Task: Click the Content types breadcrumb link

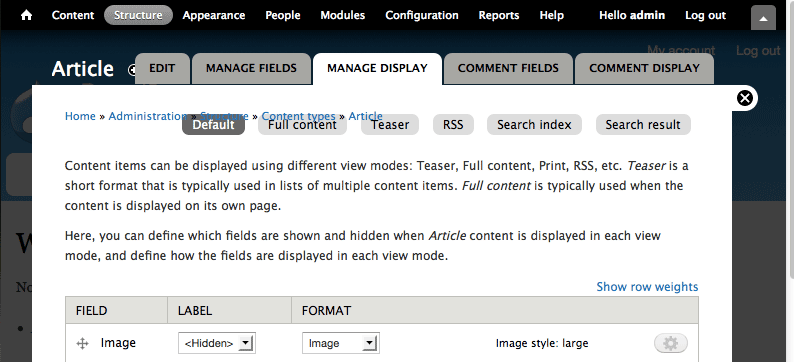Action: coord(298,116)
